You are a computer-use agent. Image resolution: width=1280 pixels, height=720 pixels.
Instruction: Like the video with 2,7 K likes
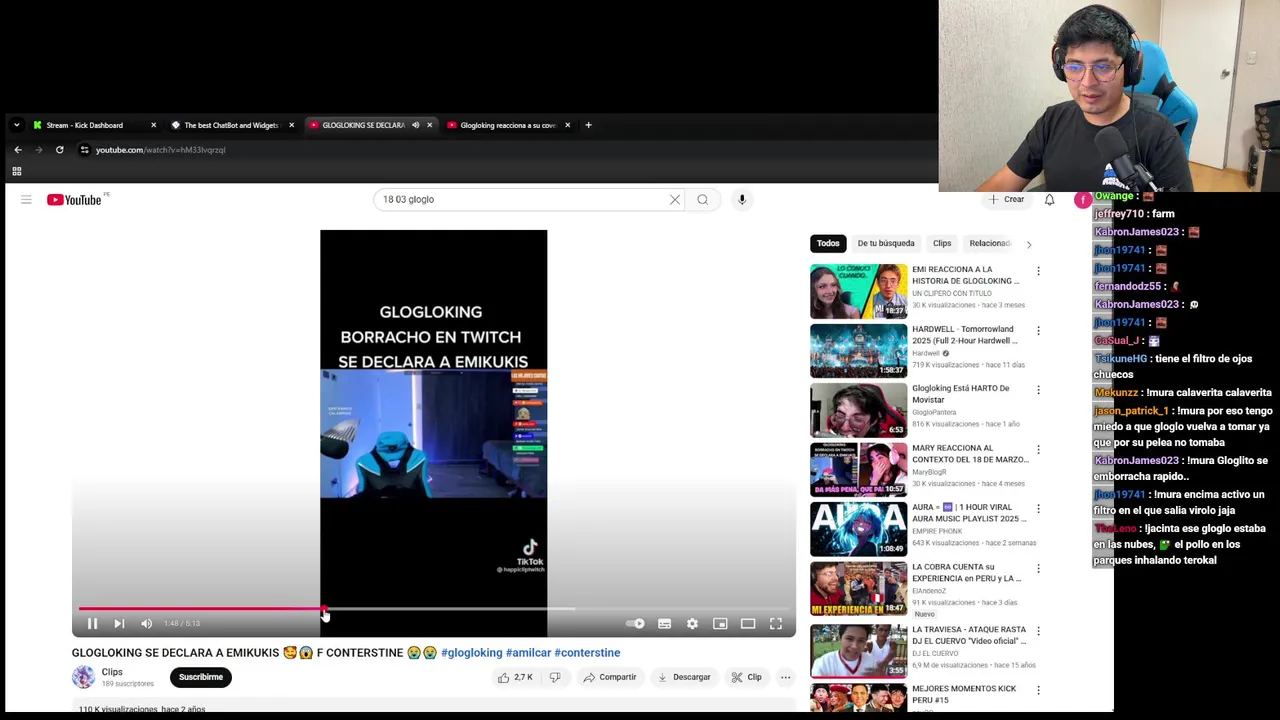coord(516,677)
